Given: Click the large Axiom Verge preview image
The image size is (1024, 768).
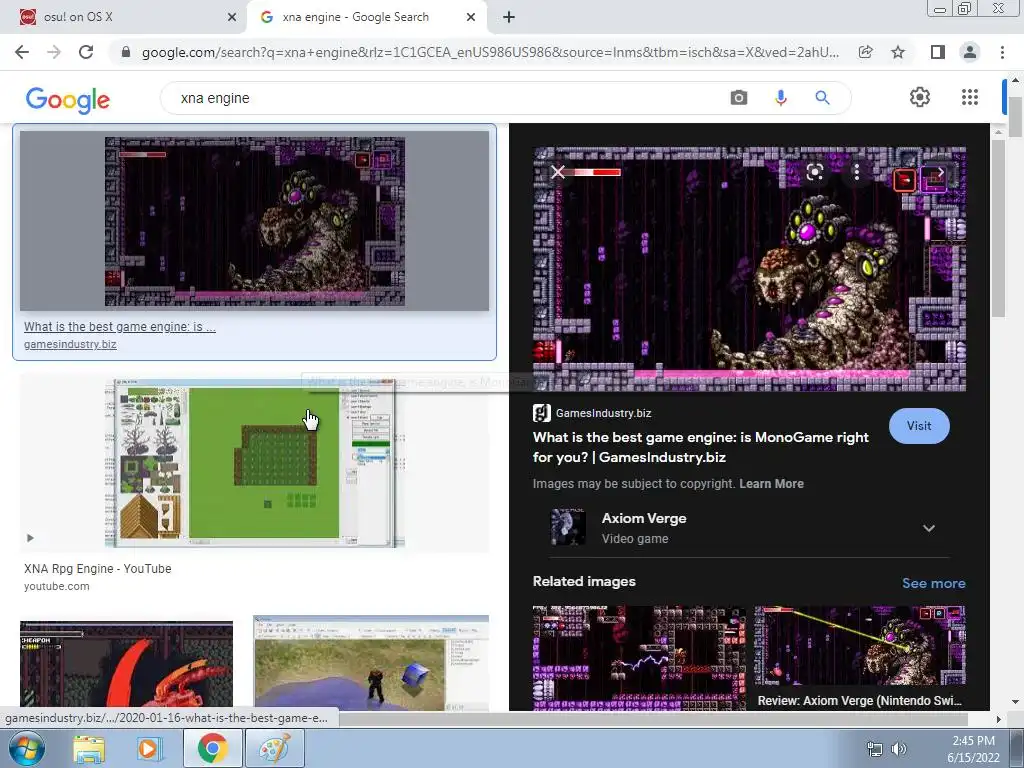Looking at the screenshot, I should point(750,269).
